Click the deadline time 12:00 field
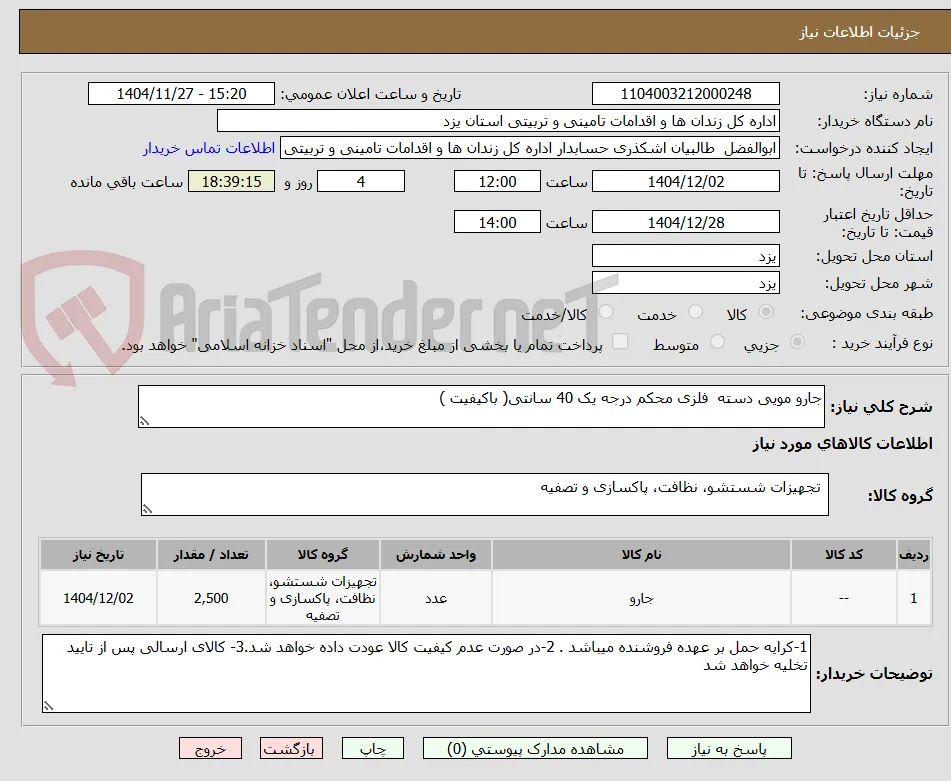The width and height of the screenshot is (951, 781). [x=497, y=181]
